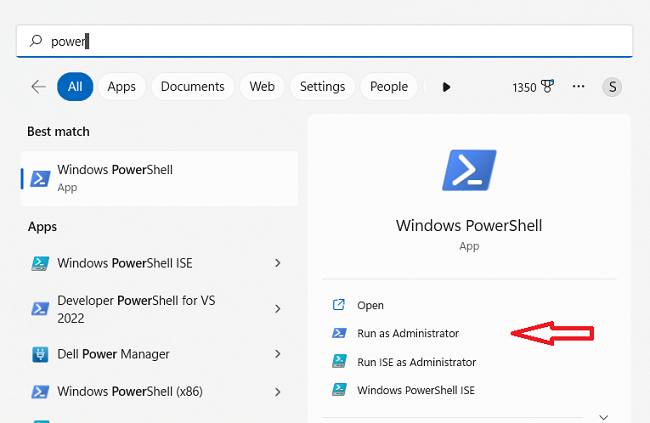Expand more actions with down chevron
Image resolution: width=650 pixels, height=423 pixels.
pos(604,417)
